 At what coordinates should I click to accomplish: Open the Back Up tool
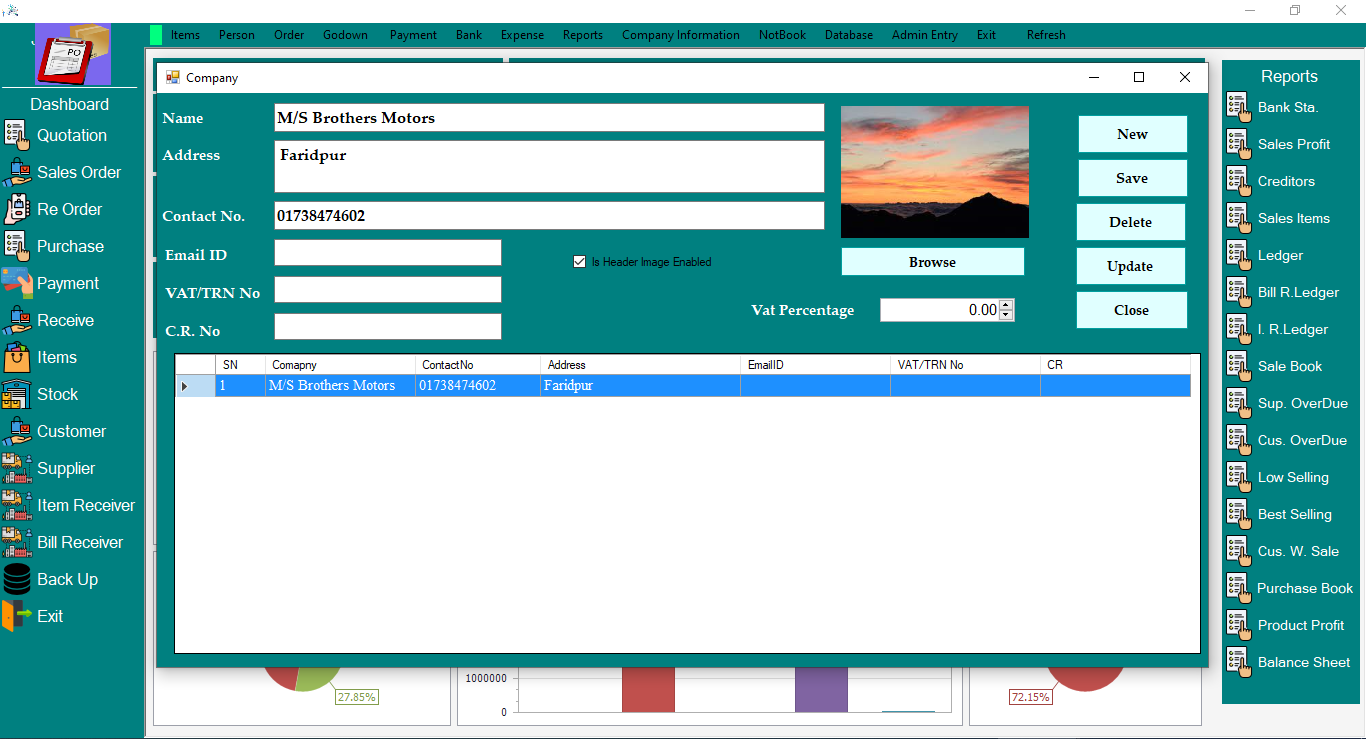[x=68, y=579]
